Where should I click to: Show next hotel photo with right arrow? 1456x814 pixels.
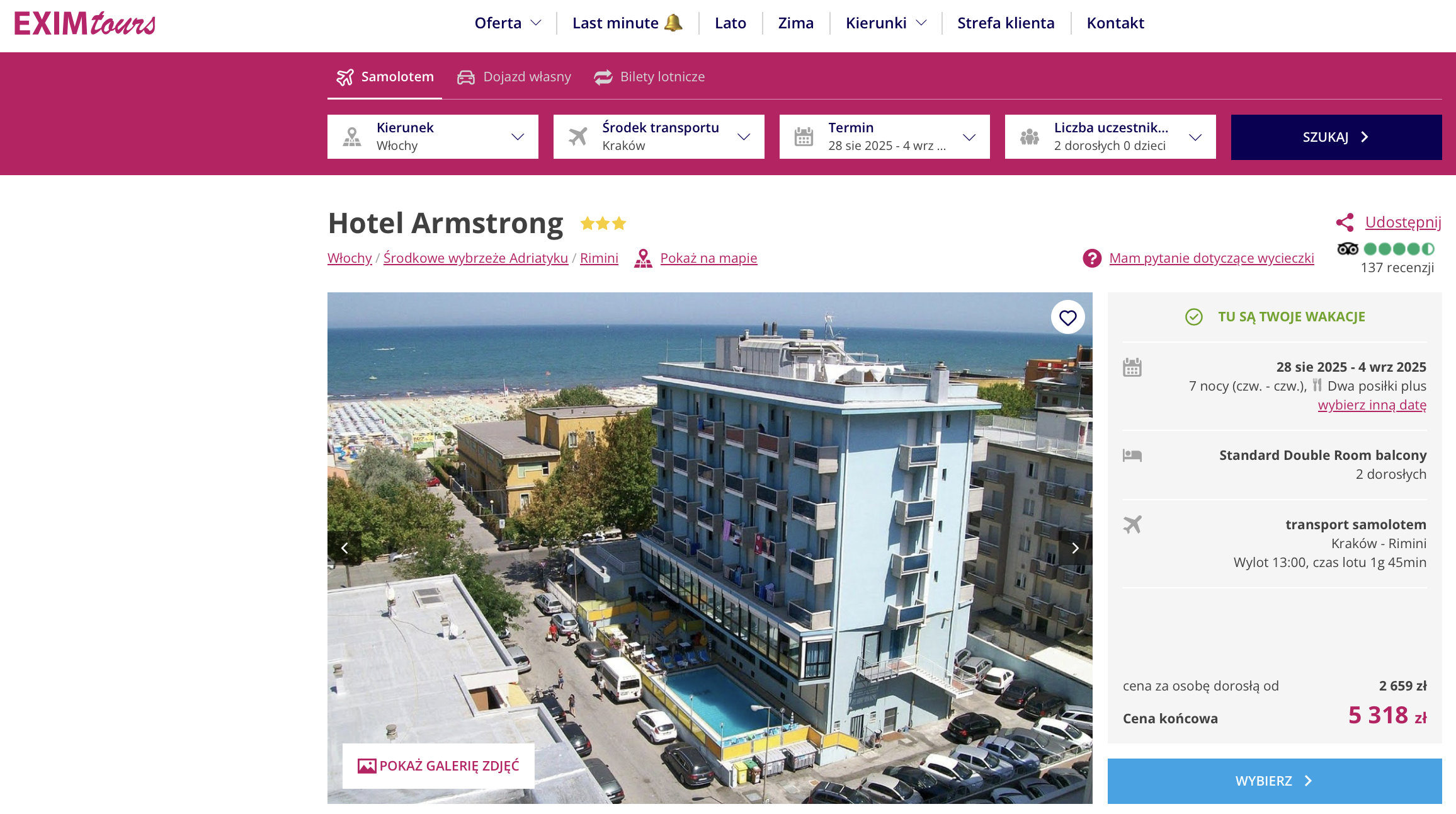click(1075, 548)
